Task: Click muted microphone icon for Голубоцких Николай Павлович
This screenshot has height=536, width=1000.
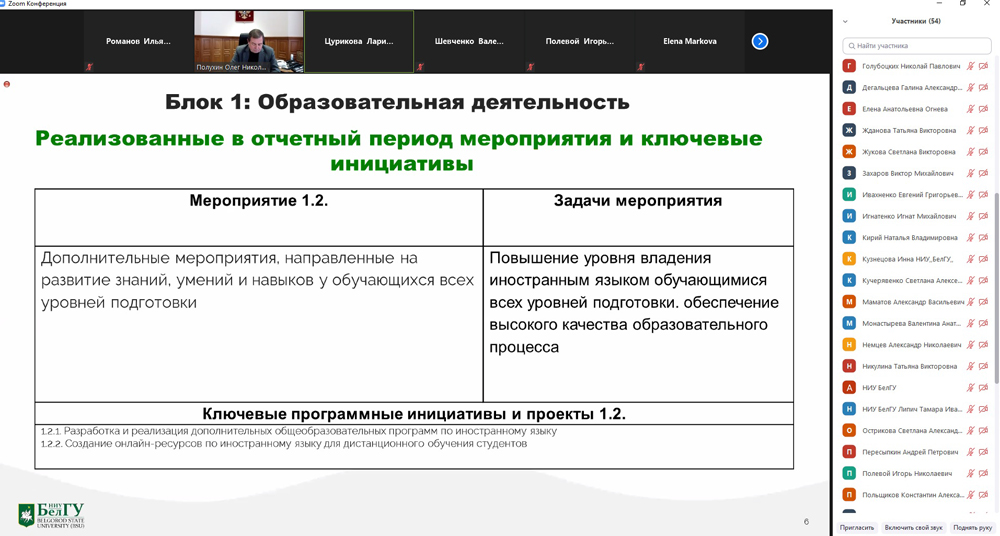Action: pos(970,66)
